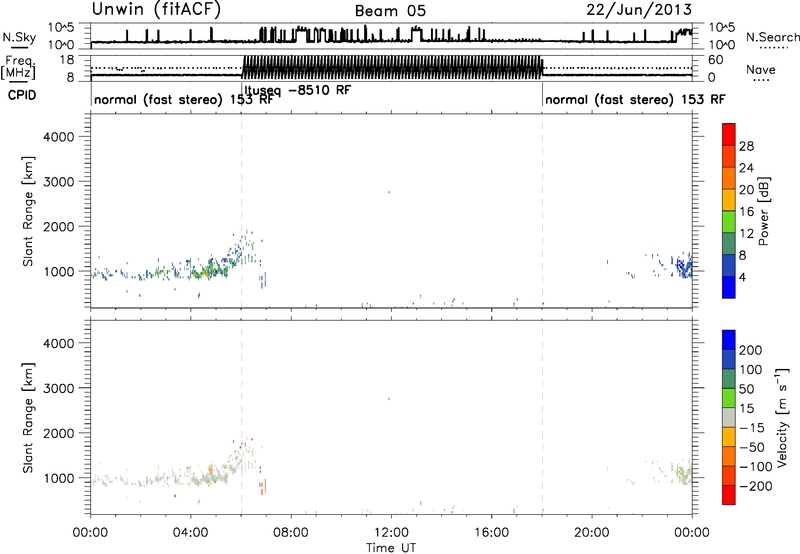Click the 'Freq. [MHz]' axis label

[x=18, y=68]
